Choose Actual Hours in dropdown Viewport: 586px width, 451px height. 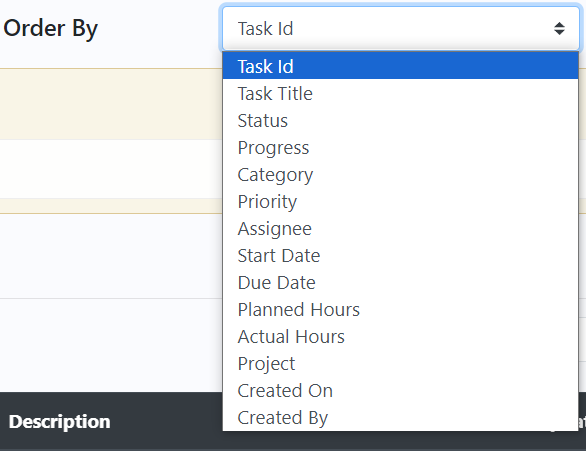(400, 336)
